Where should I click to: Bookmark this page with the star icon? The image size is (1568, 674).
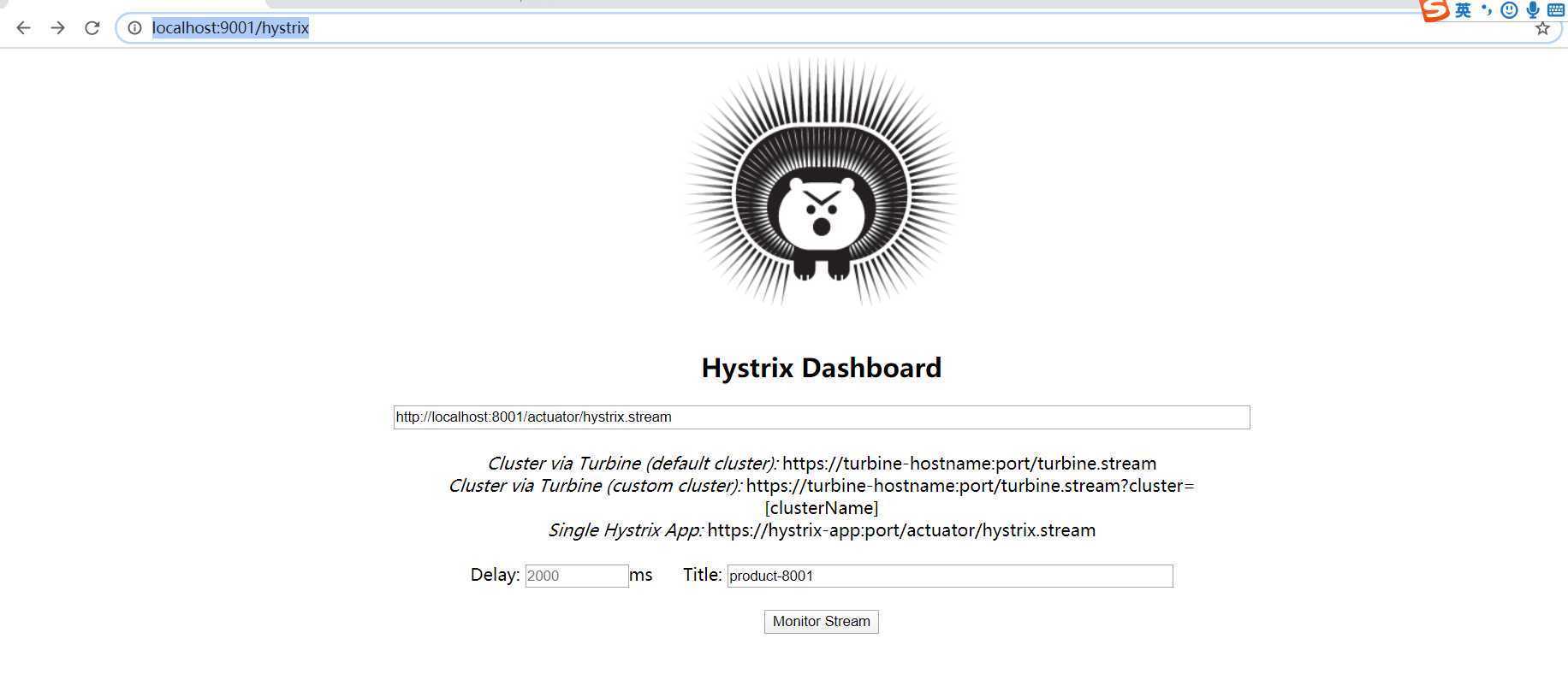pos(1542,28)
